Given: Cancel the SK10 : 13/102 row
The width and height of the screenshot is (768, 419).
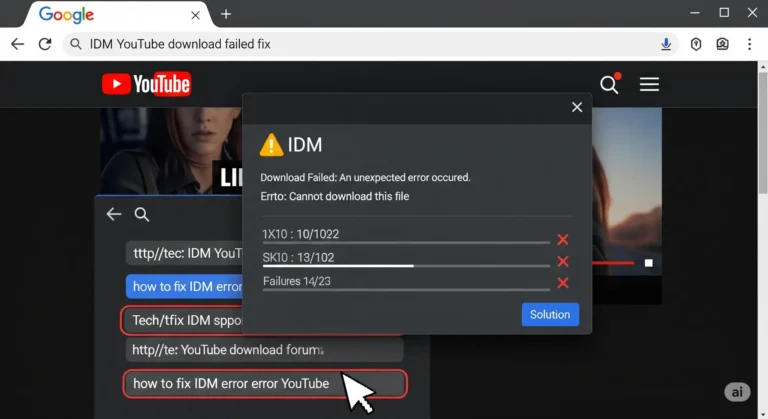Looking at the screenshot, I should [x=563, y=261].
